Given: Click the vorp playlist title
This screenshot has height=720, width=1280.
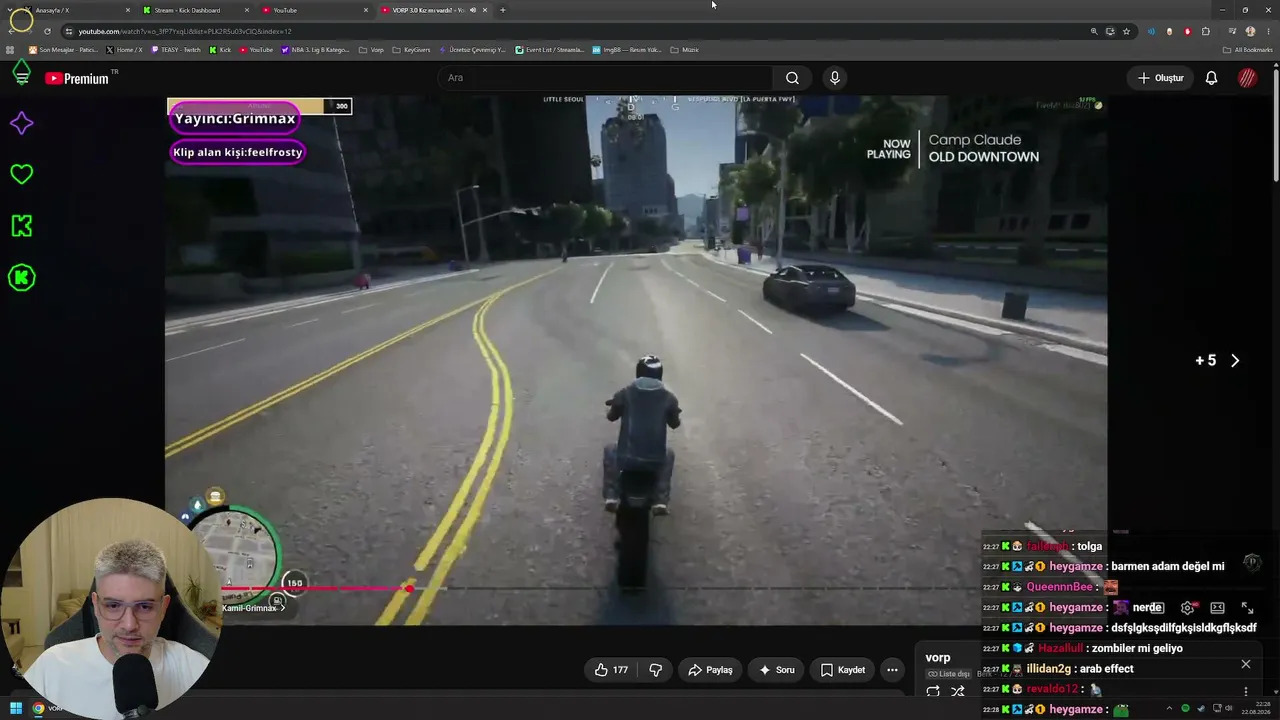Looking at the screenshot, I should pyautogui.click(x=938, y=658).
